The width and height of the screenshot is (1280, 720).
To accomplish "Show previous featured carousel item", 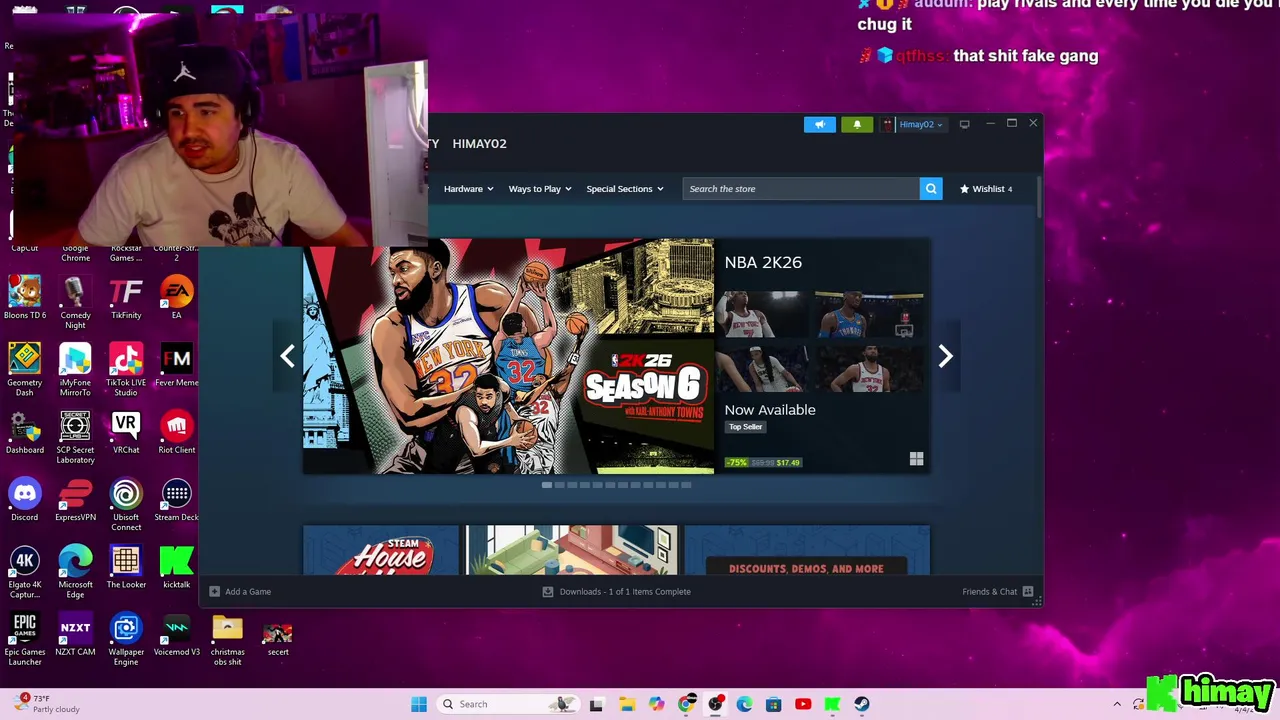I will pos(287,356).
